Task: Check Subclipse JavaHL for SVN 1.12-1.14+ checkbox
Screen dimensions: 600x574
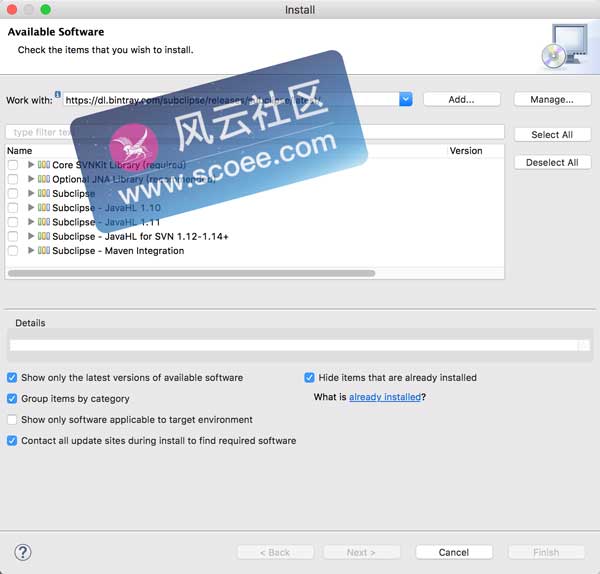Action: click(x=13, y=236)
